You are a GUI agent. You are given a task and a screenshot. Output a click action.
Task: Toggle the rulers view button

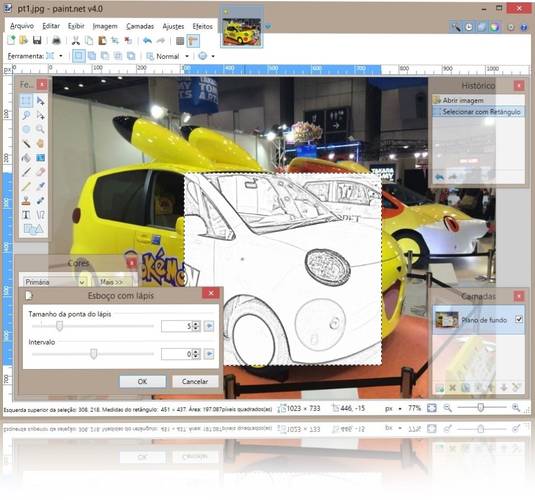[193, 41]
